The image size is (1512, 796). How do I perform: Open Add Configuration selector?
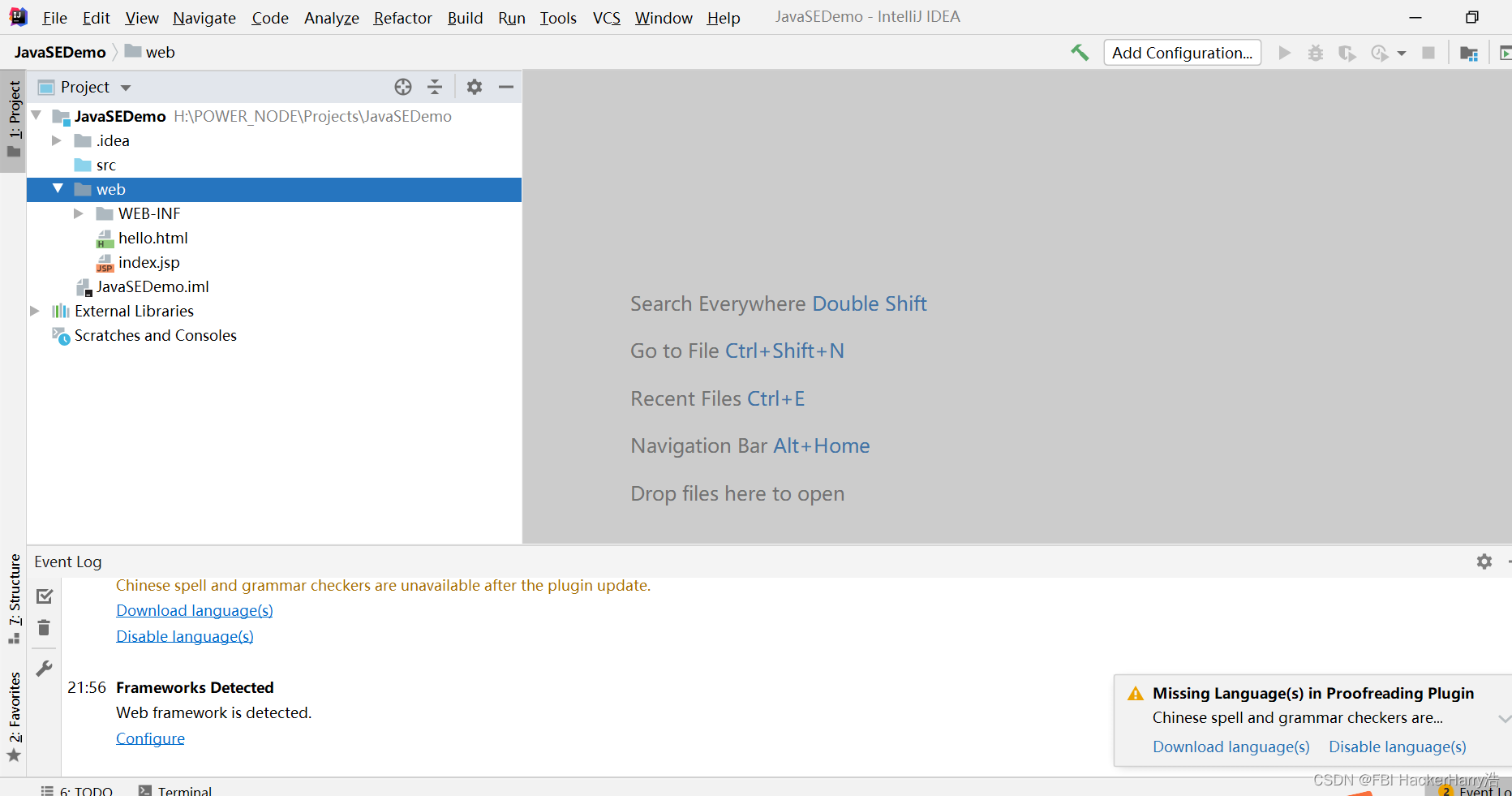tap(1182, 53)
